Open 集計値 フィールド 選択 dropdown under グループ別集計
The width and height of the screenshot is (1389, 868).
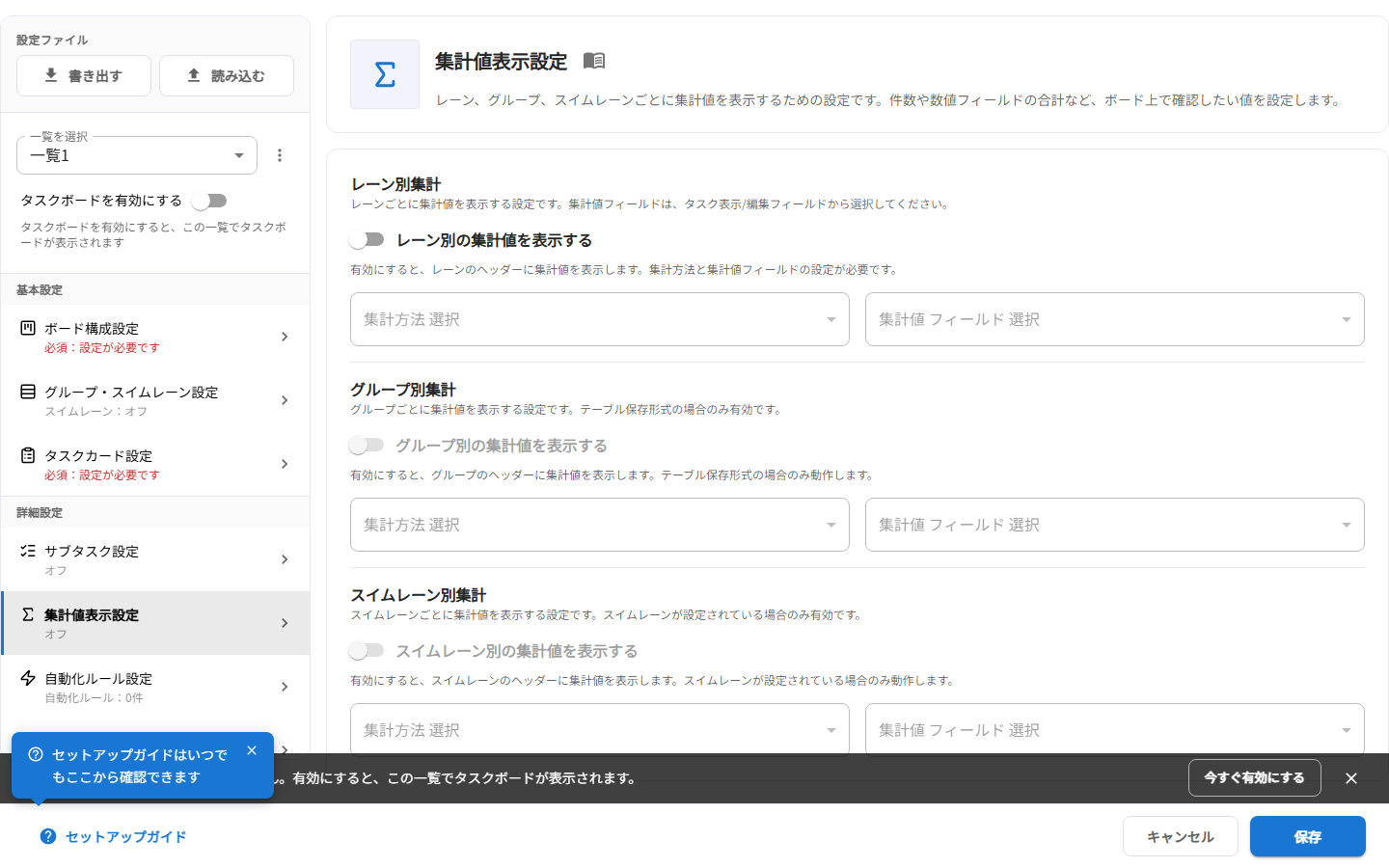click(x=1115, y=525)
